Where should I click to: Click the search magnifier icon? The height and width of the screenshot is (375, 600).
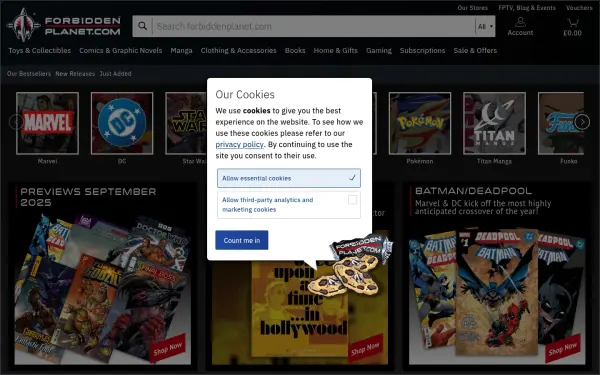pyautogui.click(x=142, y=26)
